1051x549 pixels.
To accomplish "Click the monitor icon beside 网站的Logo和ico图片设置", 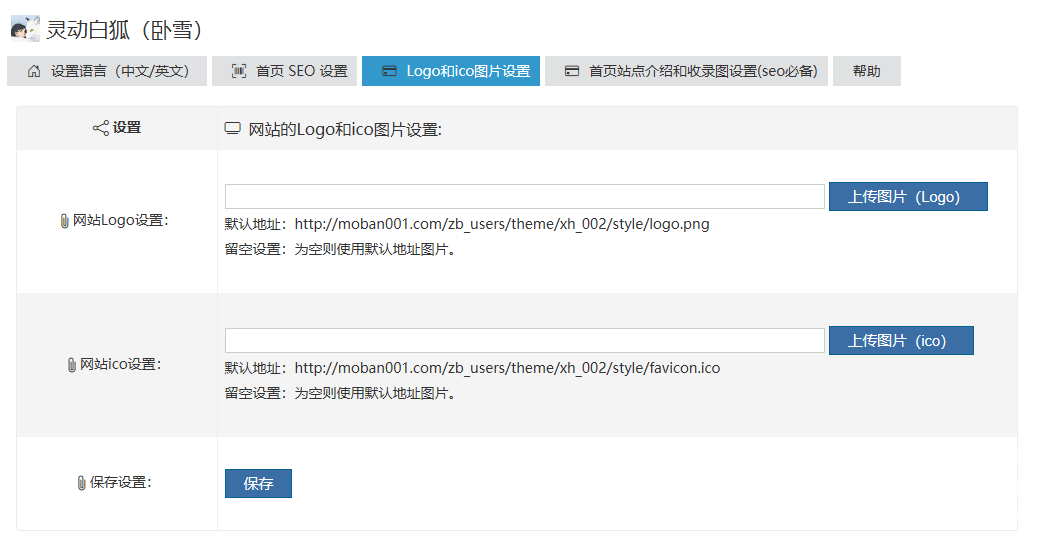I will [x=232, y=128].
